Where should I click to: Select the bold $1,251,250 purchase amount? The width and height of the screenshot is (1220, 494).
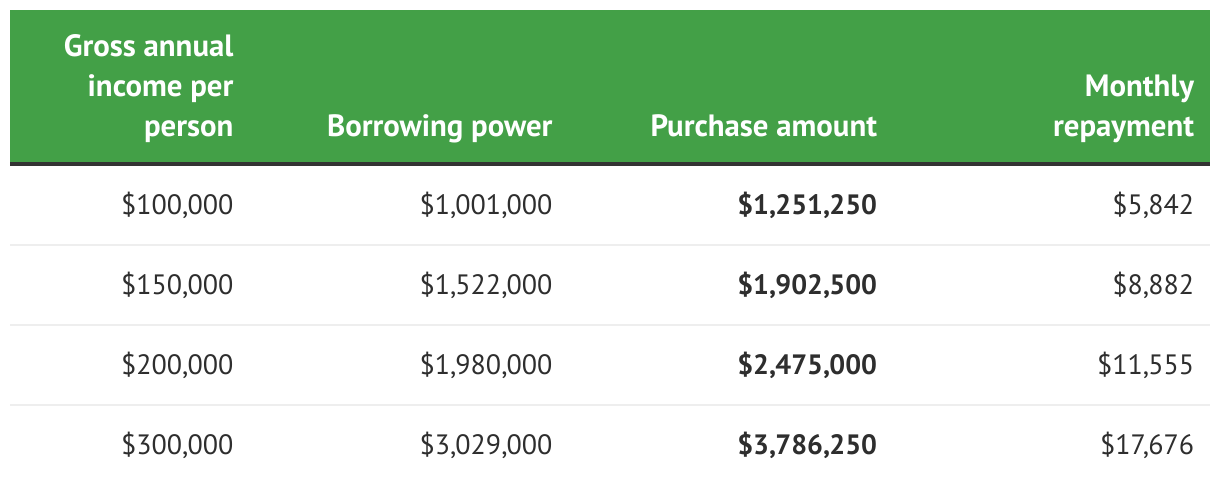808,205
